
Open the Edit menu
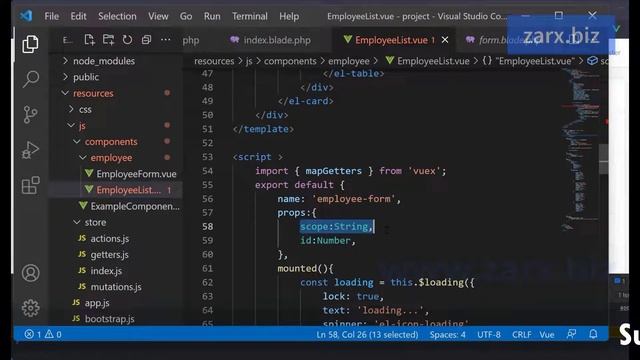(78, 16)
